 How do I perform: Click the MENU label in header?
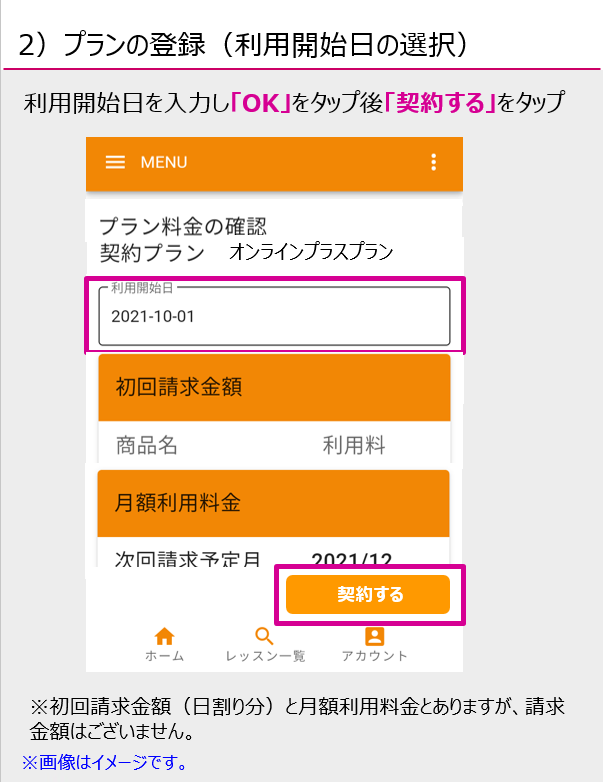(164, 162)
